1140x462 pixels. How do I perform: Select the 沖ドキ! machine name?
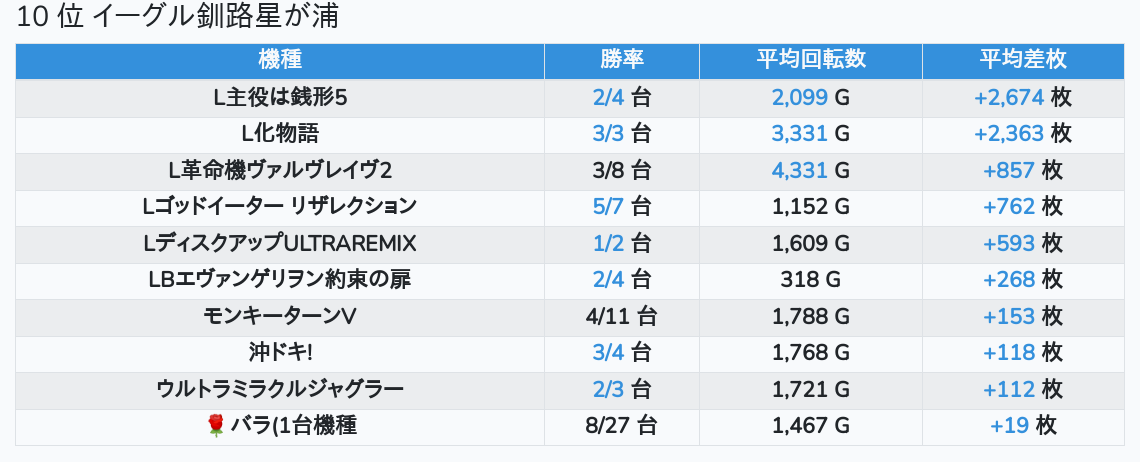[x=280, y=353]
